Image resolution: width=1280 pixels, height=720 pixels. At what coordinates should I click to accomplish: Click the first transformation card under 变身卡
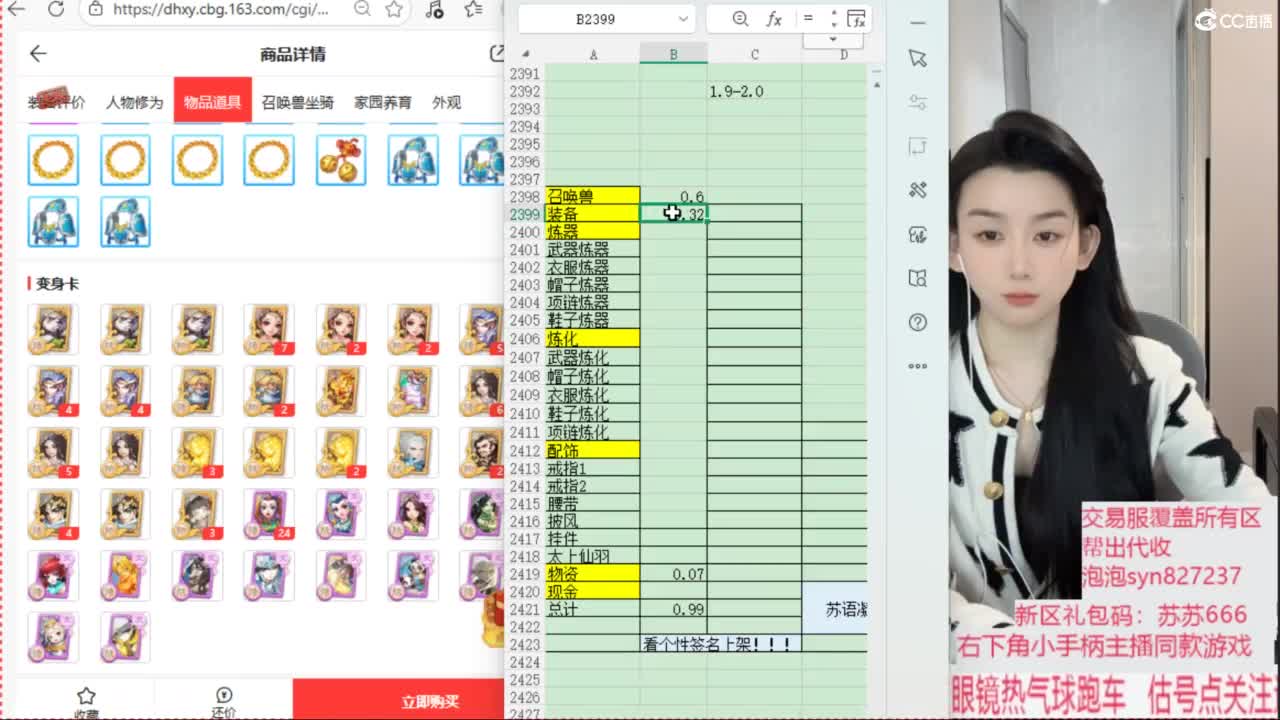click(x=53, y=329)
